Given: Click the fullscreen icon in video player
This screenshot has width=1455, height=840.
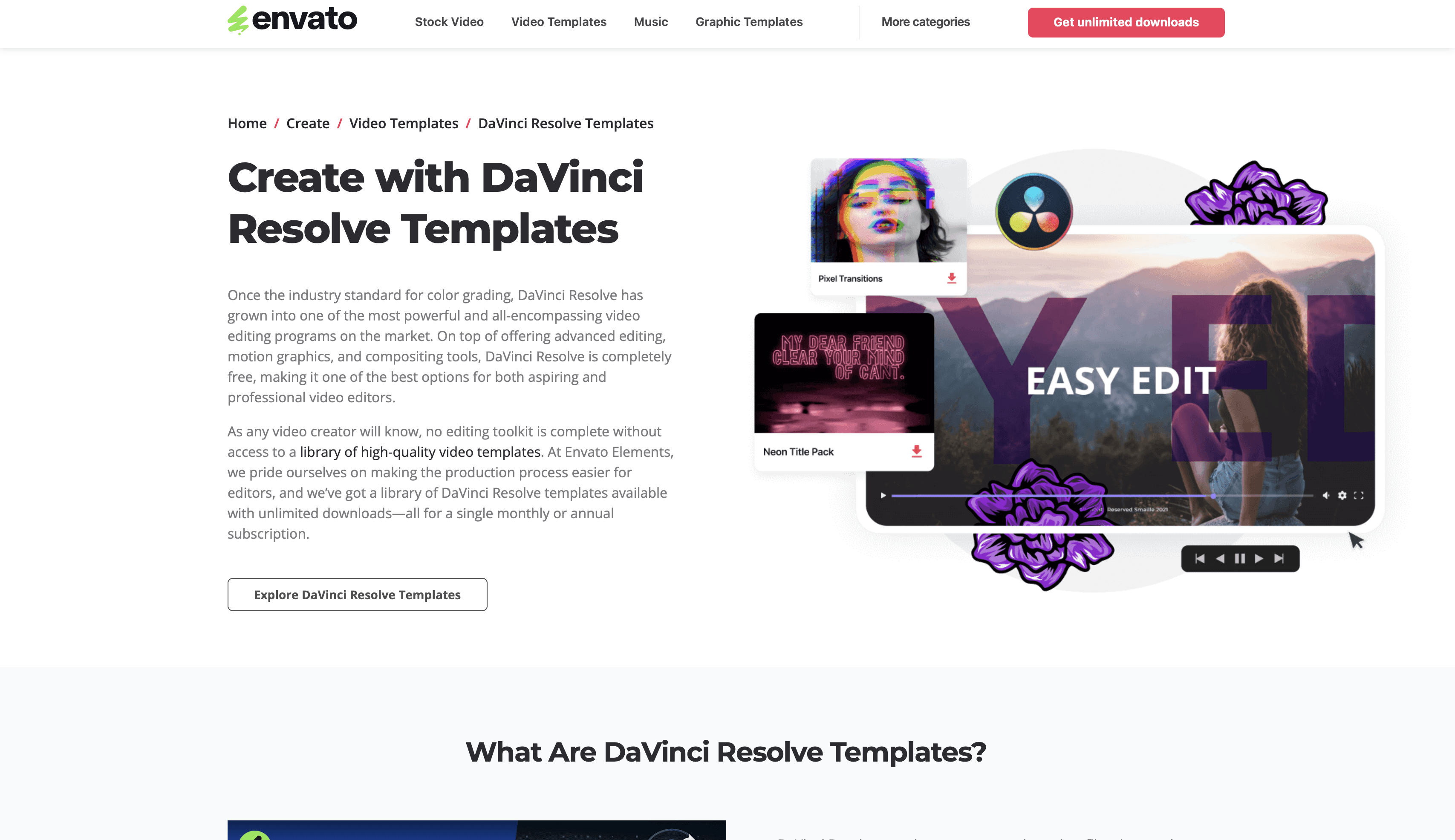Looking at the screenshot, I should 1358,495.
